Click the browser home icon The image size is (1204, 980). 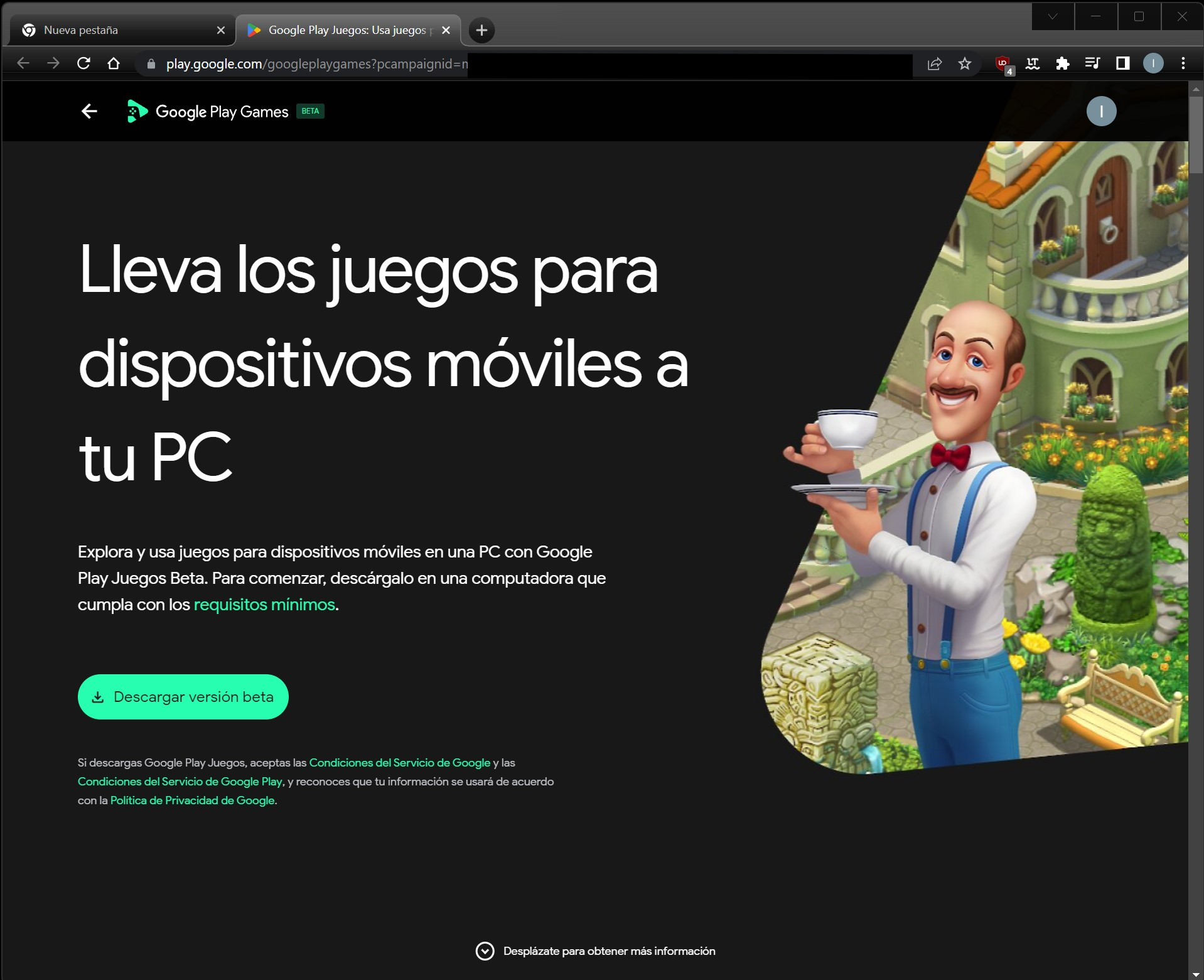coord(114,63)
